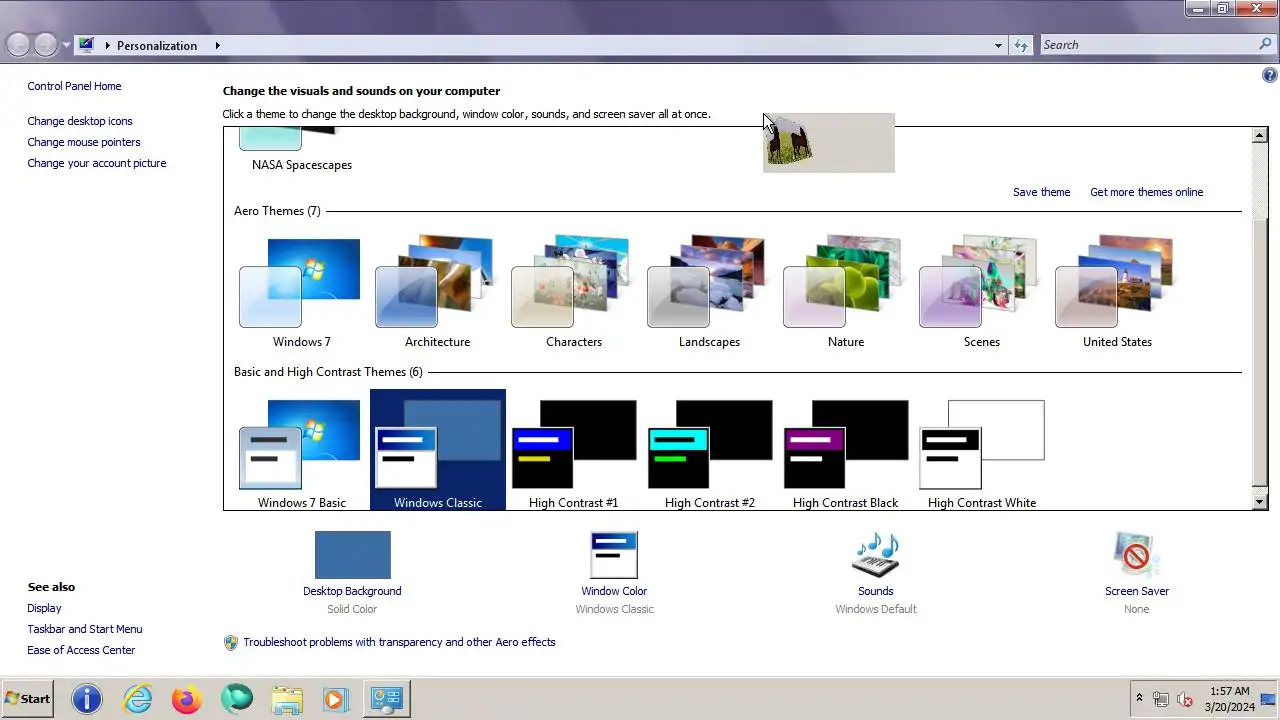Viewport: 1280px width, 720px height.
Task: Click the network tray icon
Action: click(x=1161, y=699)
